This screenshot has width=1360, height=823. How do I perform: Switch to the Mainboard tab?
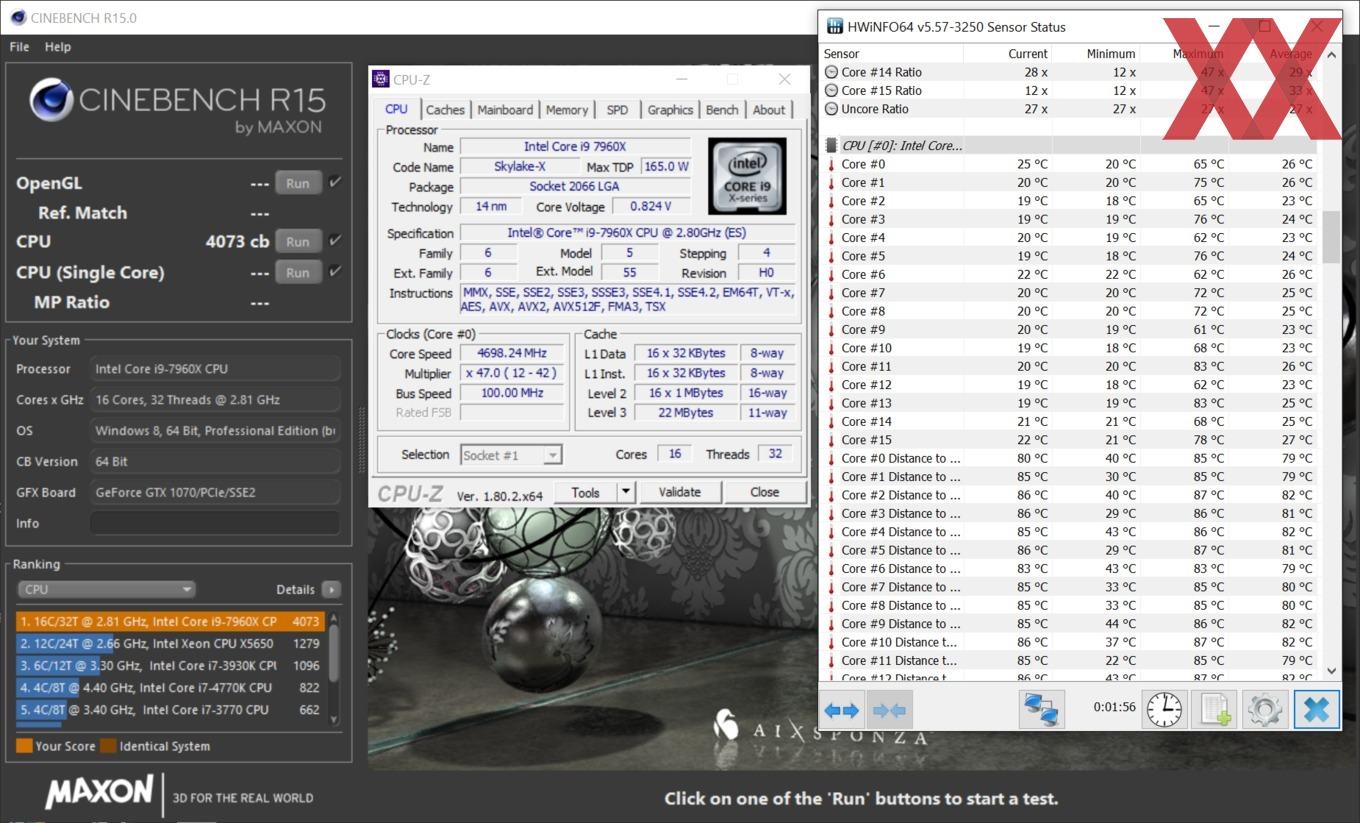coord(505,110)
